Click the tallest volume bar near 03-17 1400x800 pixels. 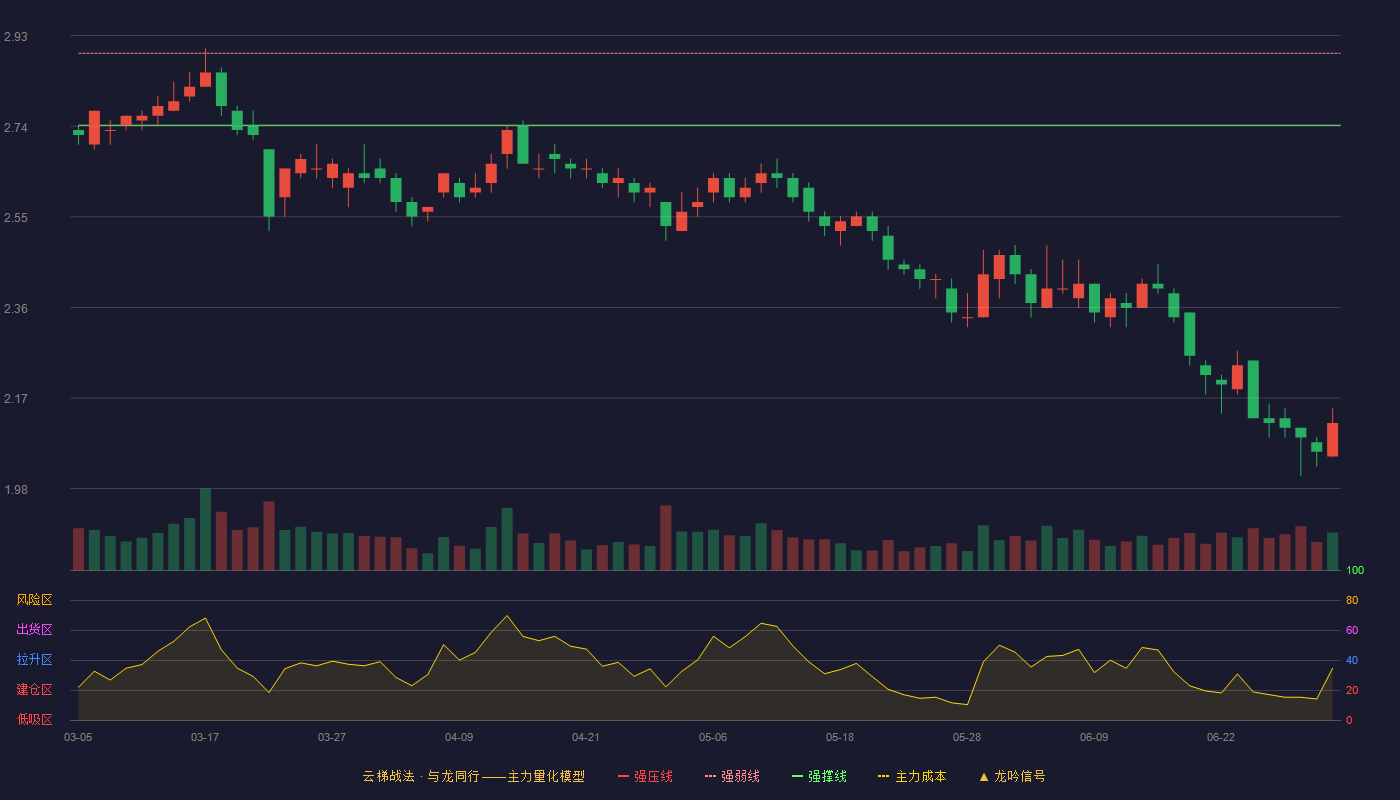pos(205,529)
